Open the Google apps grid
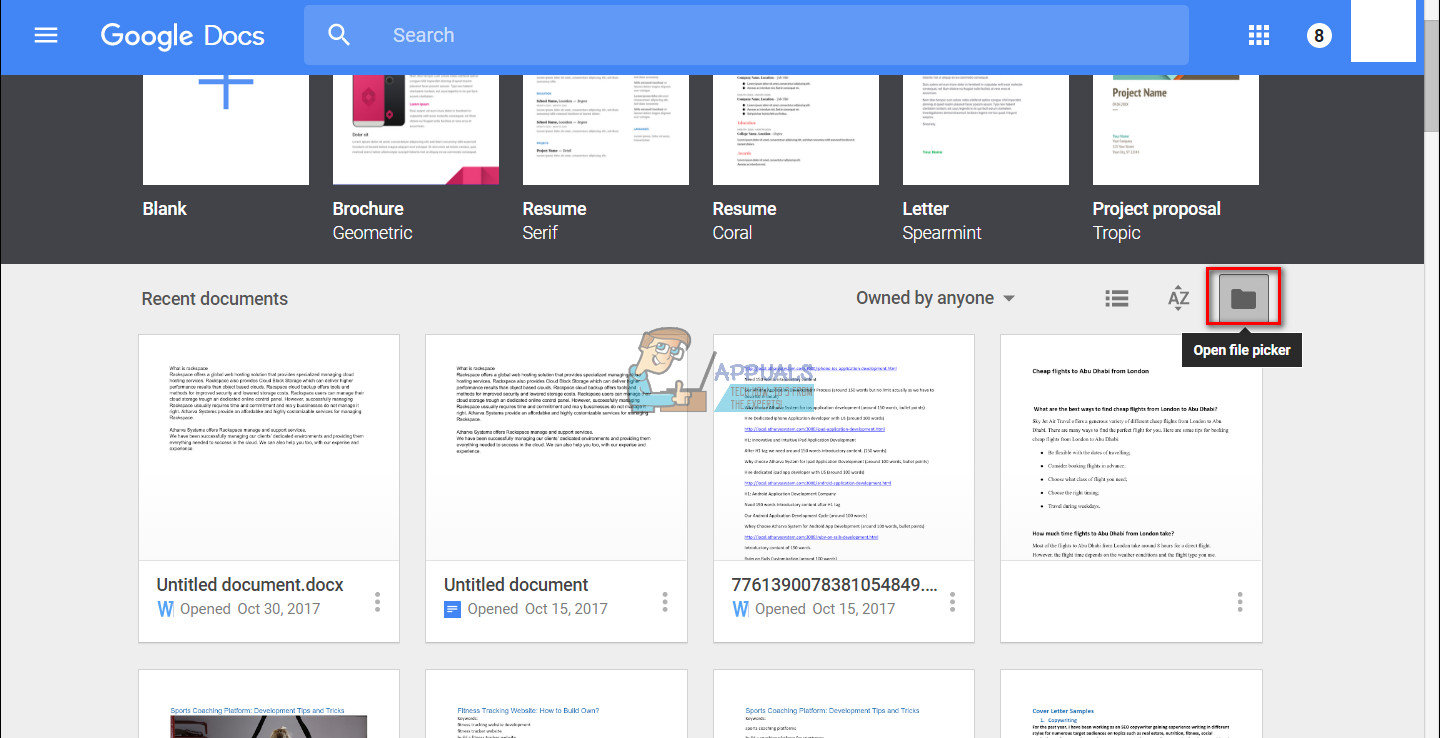Screen dimensions: 1440x738 point(1258,34)
